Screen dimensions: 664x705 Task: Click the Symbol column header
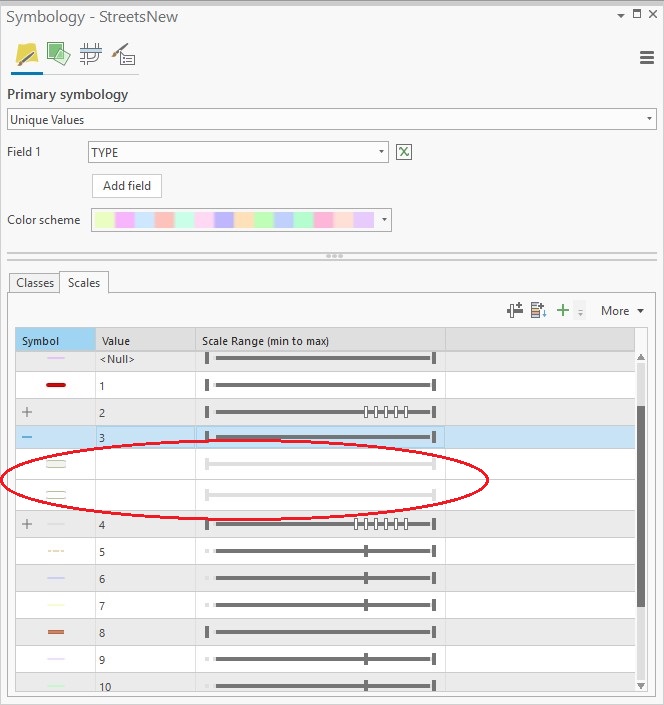coord(55,340)
